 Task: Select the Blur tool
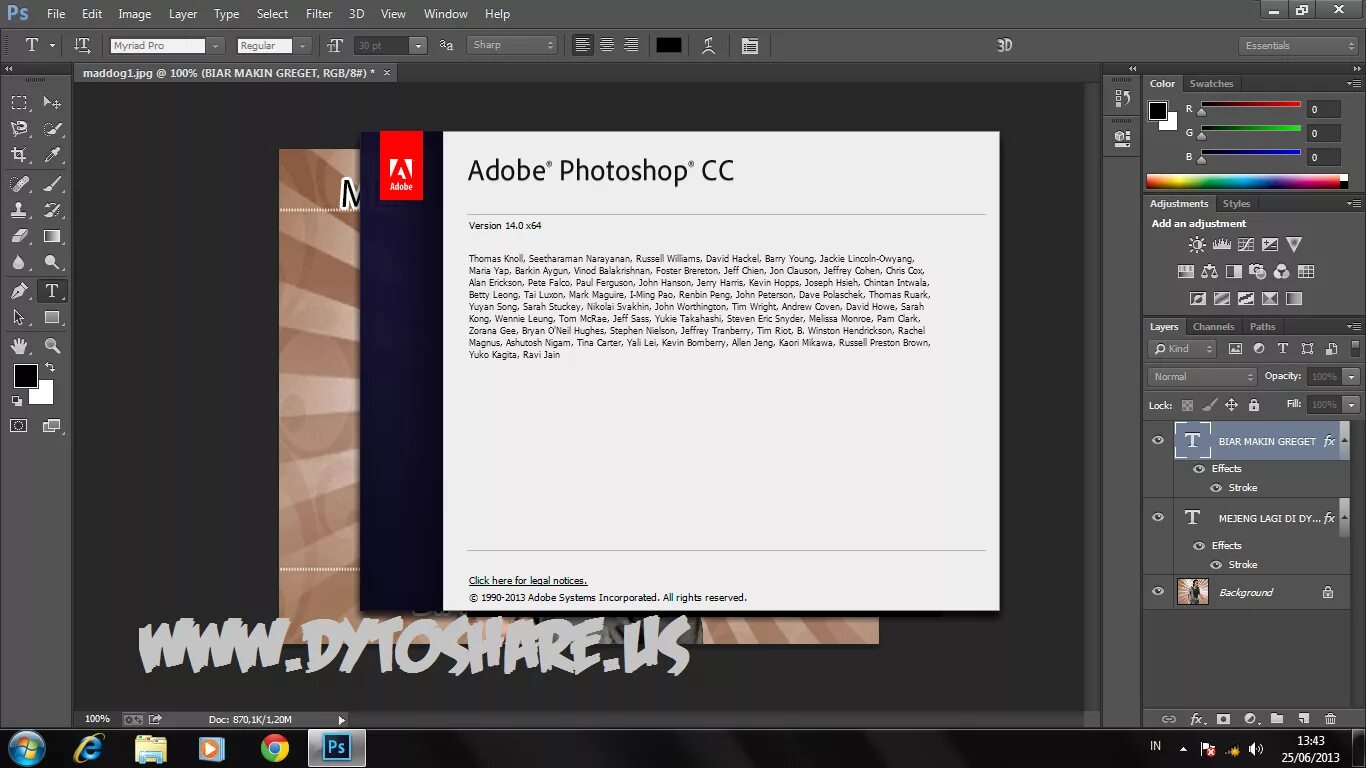tap(19, 263)
